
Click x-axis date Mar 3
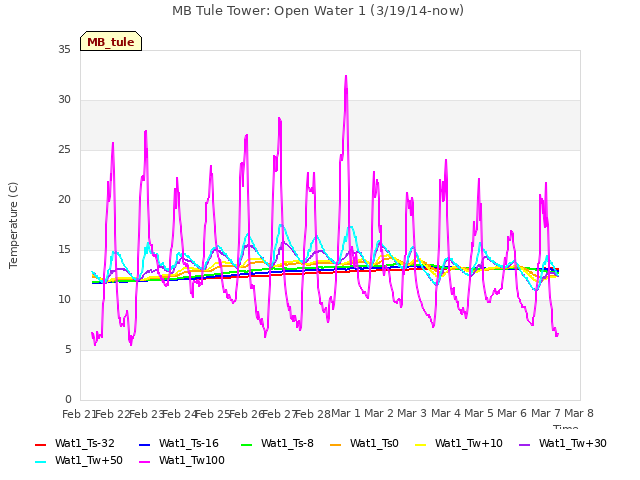click(412, 414)
